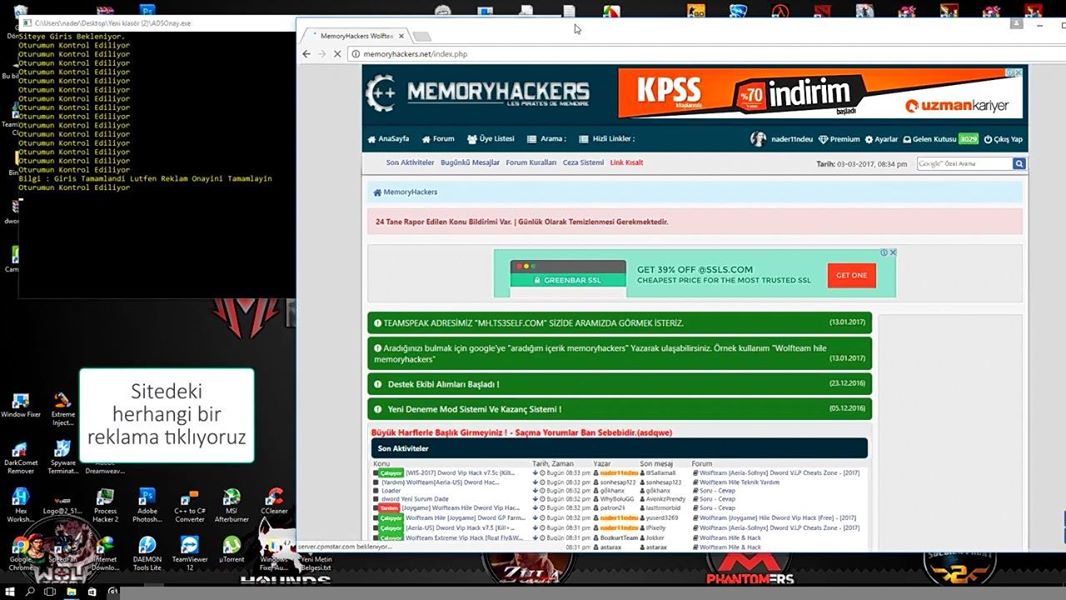Open Yeni Deneme Mod Sistemi announcement
Viewport: 1066px width, 600px height.
(619, 409)
